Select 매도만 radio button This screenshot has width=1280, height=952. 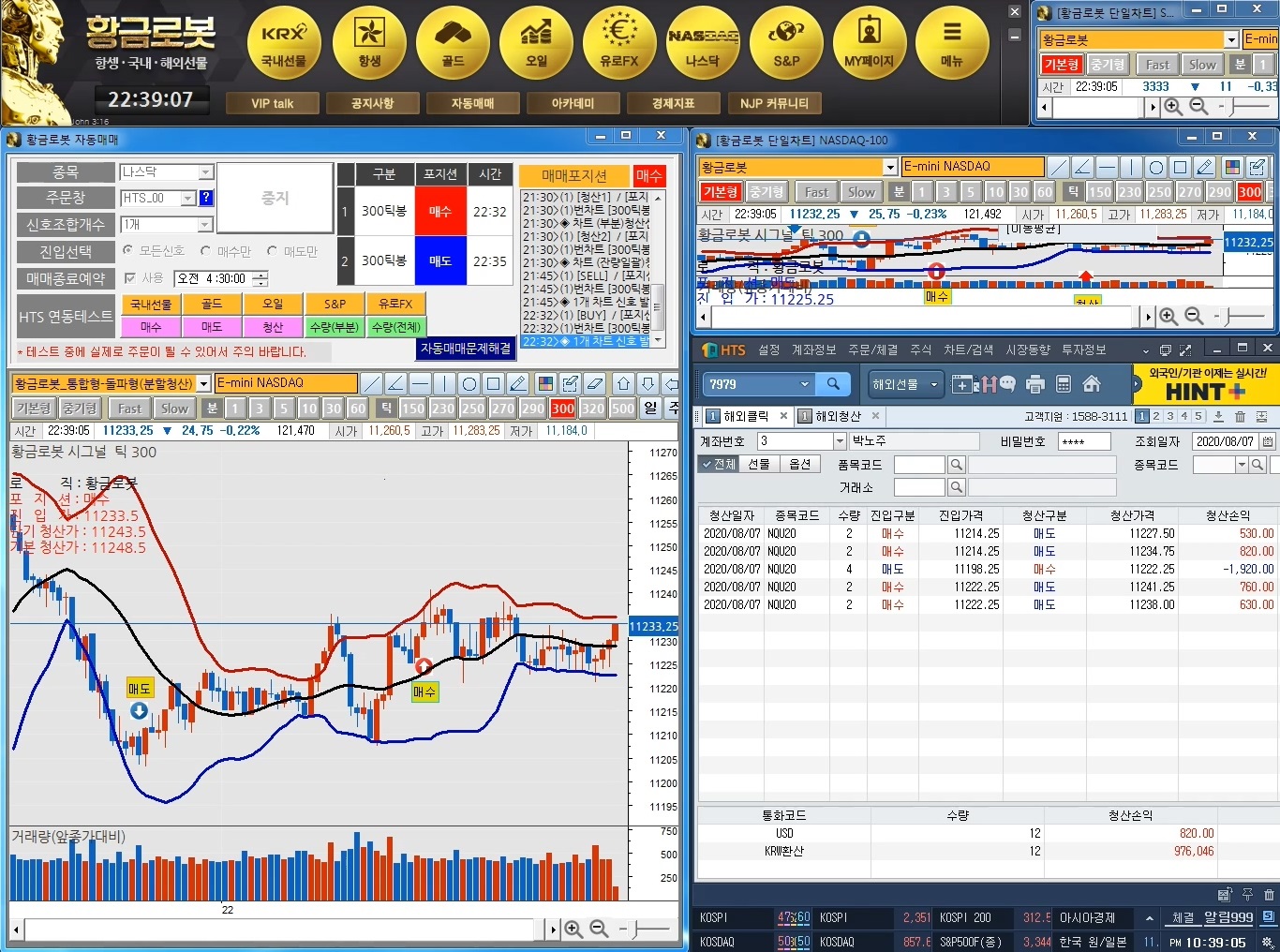(272, 250)
